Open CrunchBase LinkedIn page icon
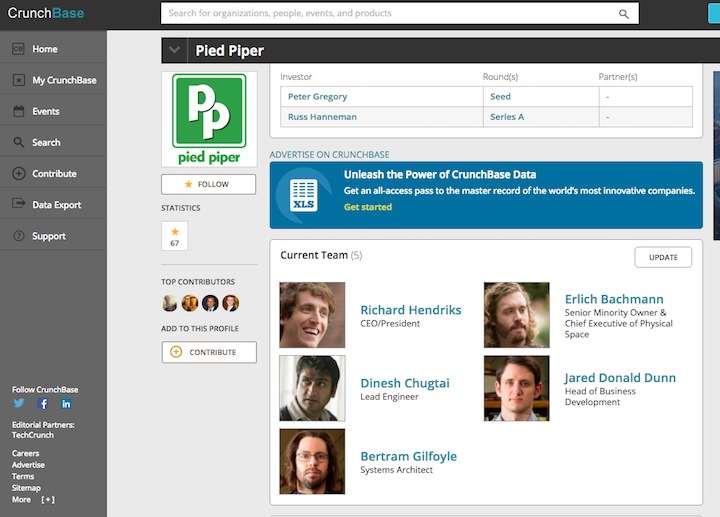The image size is (720, 517). (x=66, y=404)
